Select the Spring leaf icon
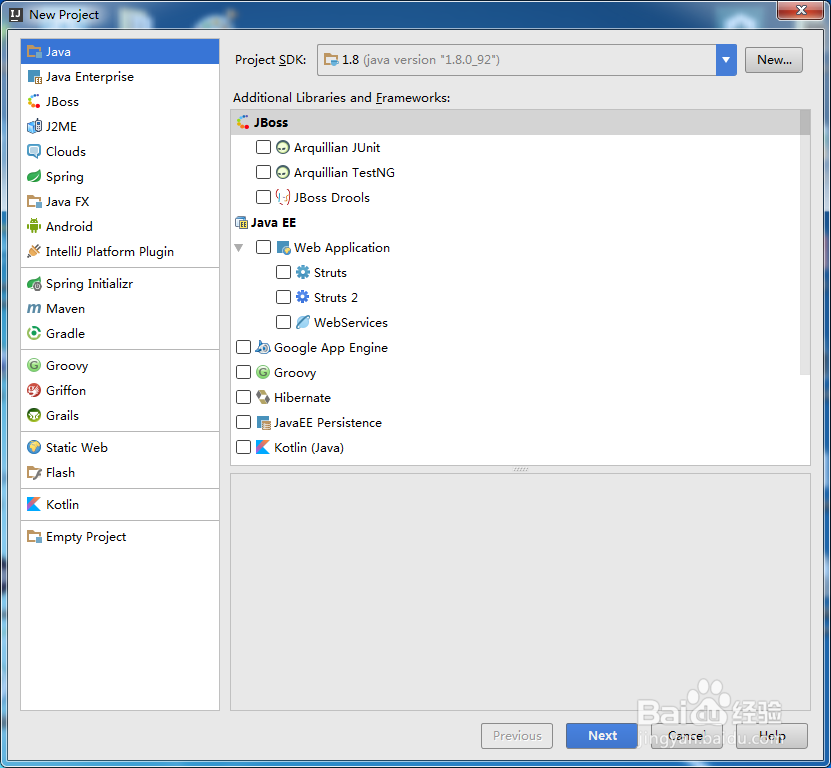Viewport: 831px width, 768px height. [34, 176]
